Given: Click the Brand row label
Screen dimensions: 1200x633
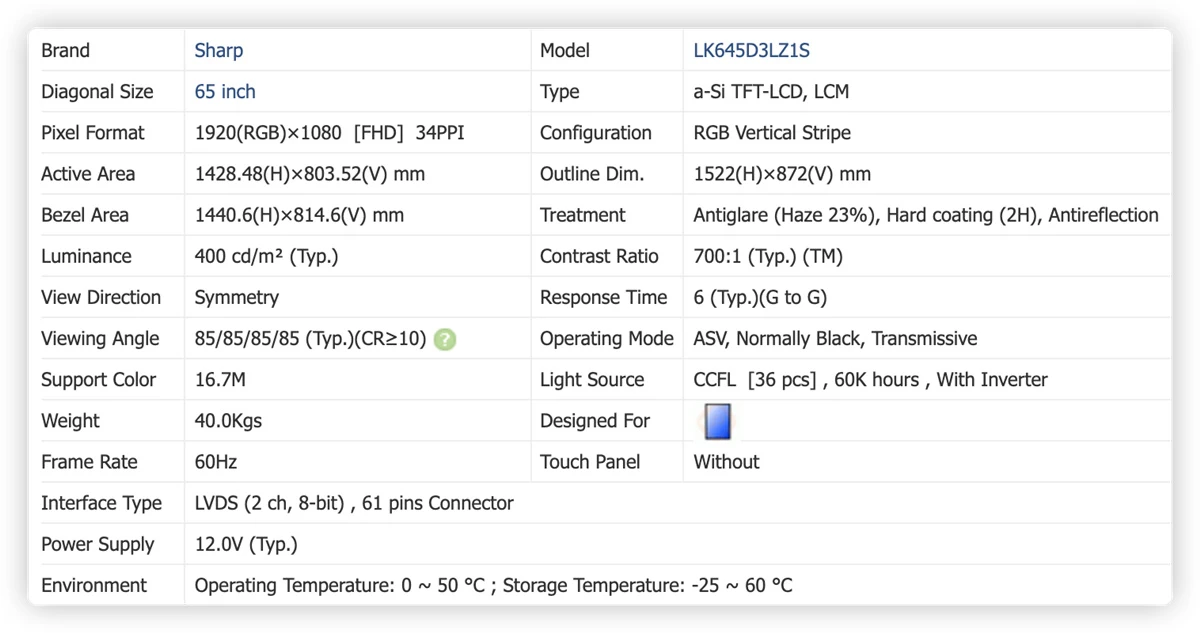Looking at the screenshot, I should tap(65, 50).
